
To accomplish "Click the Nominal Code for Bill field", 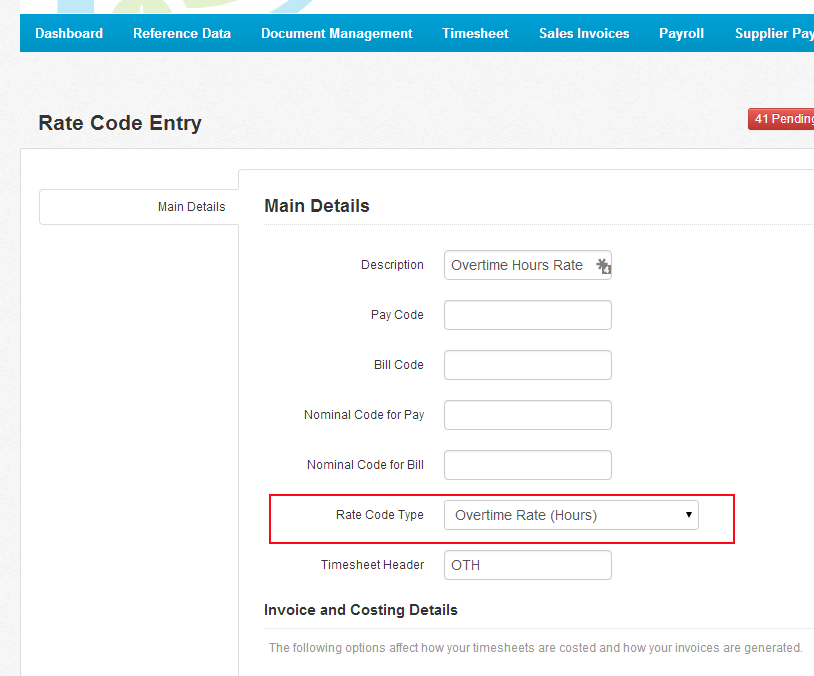I will pyautogui.click(x=527, y=465).
